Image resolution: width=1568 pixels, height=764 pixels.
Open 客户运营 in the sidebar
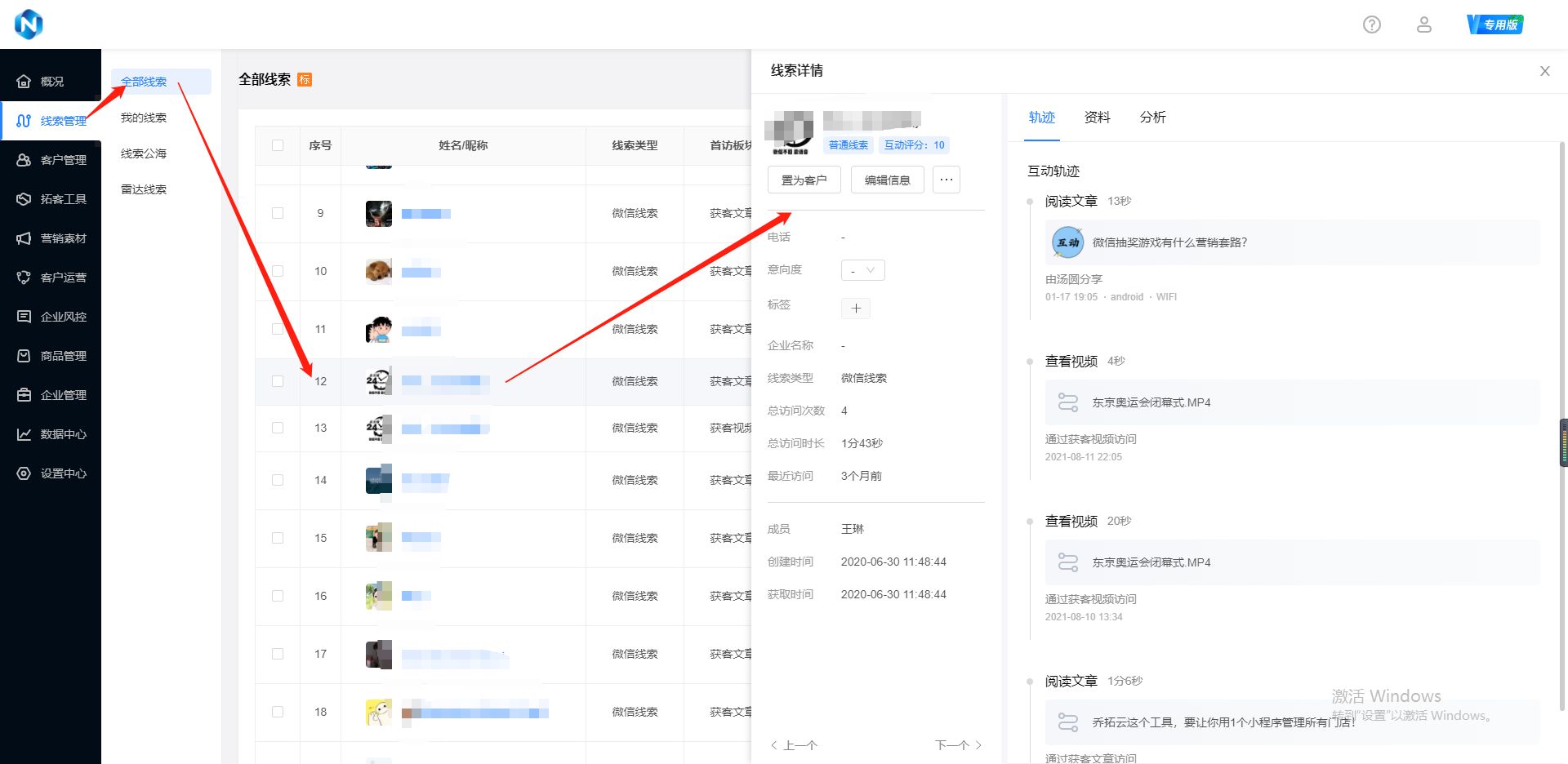tap(51, 277)
